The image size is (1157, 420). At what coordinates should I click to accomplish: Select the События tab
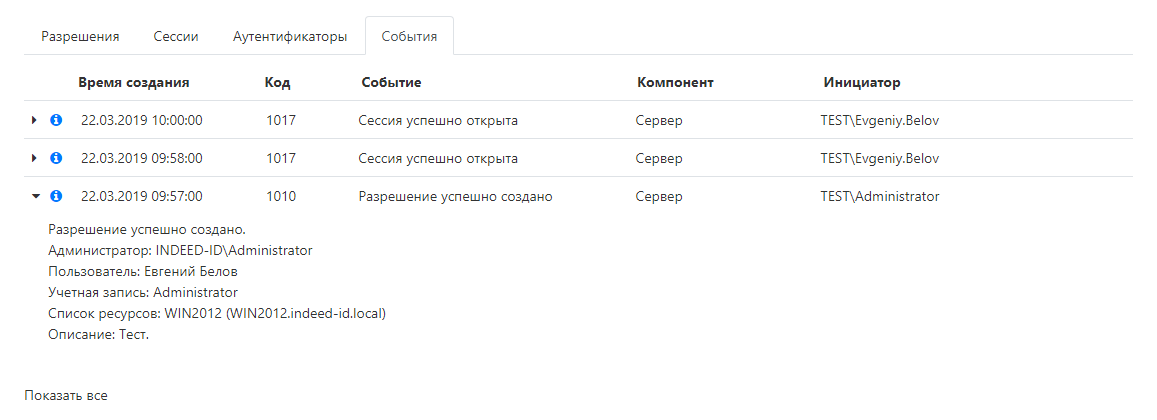(409, 36)
